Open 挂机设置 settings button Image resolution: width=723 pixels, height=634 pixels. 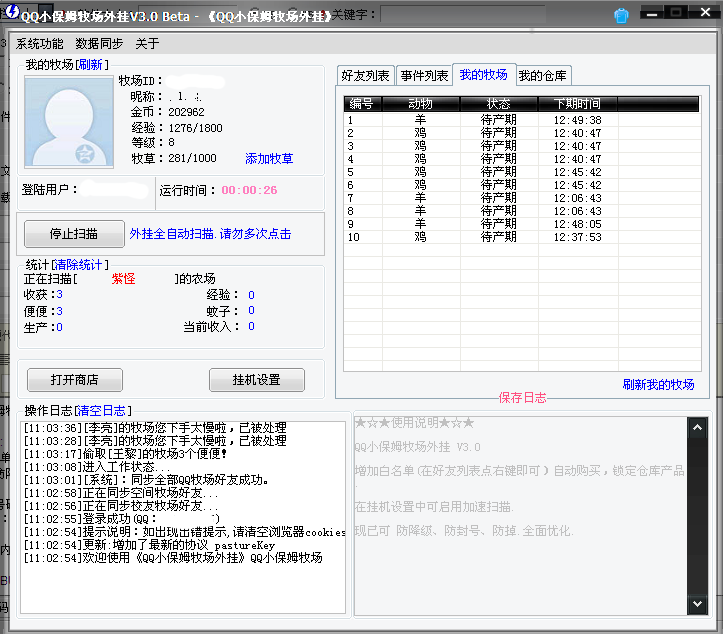257,380
